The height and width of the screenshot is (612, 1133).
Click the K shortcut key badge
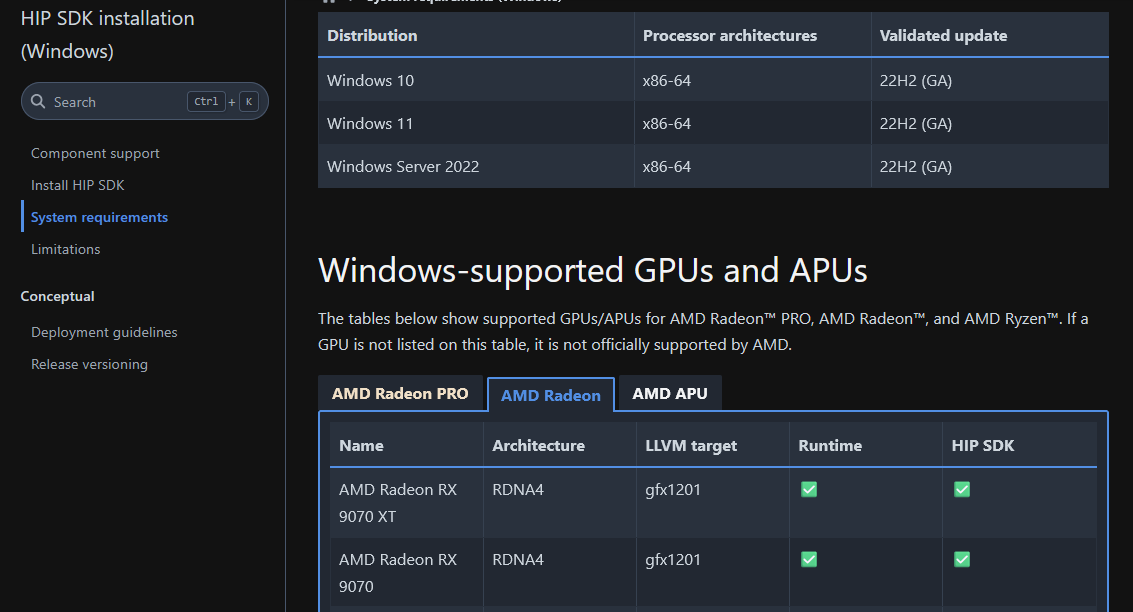coord(247,102)
